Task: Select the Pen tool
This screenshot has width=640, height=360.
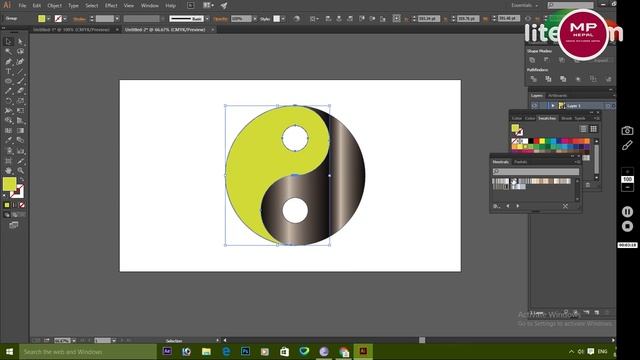Action: click(8, 62)
